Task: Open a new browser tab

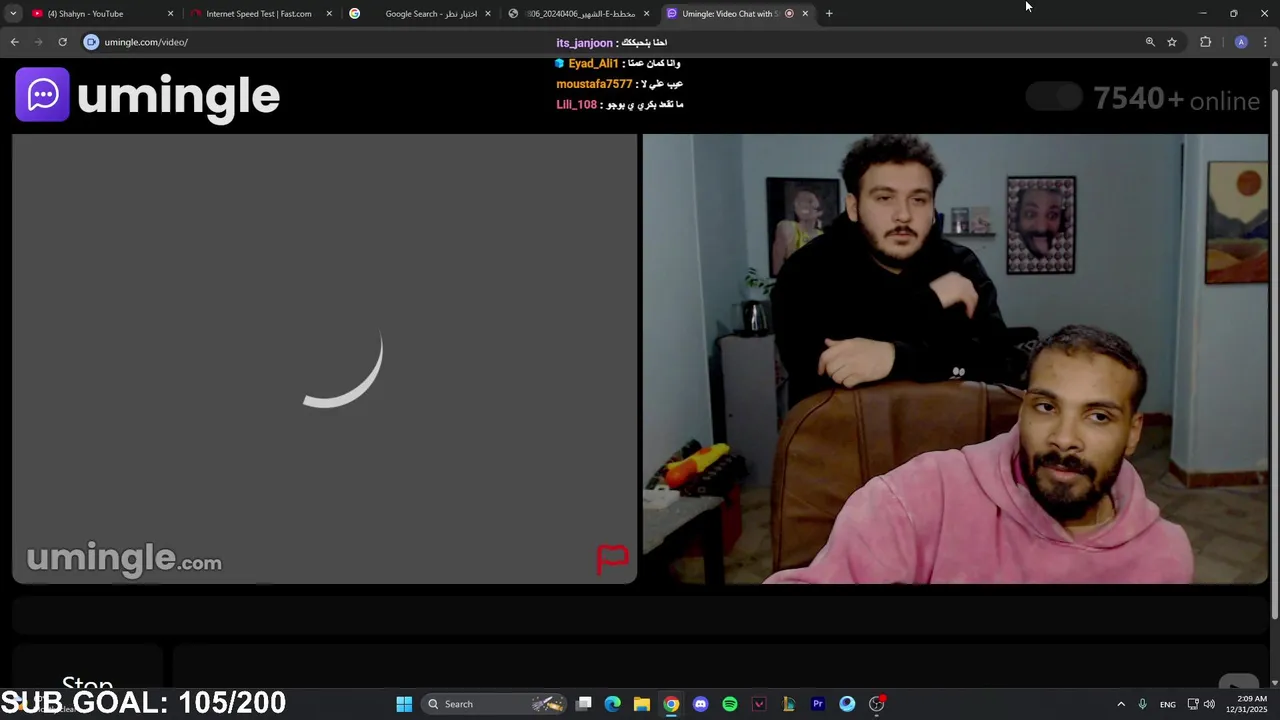Action: click(x=829, y=14)
